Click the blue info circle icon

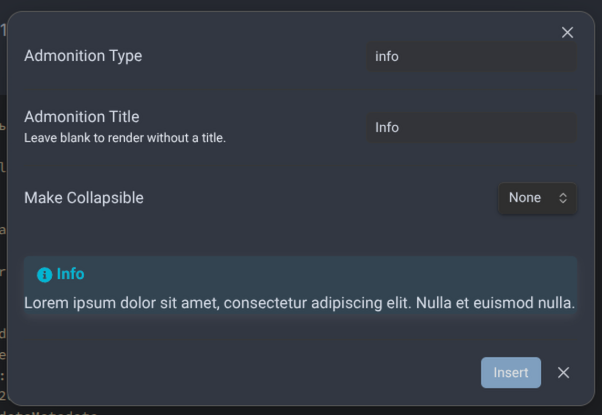pos(44,274)
